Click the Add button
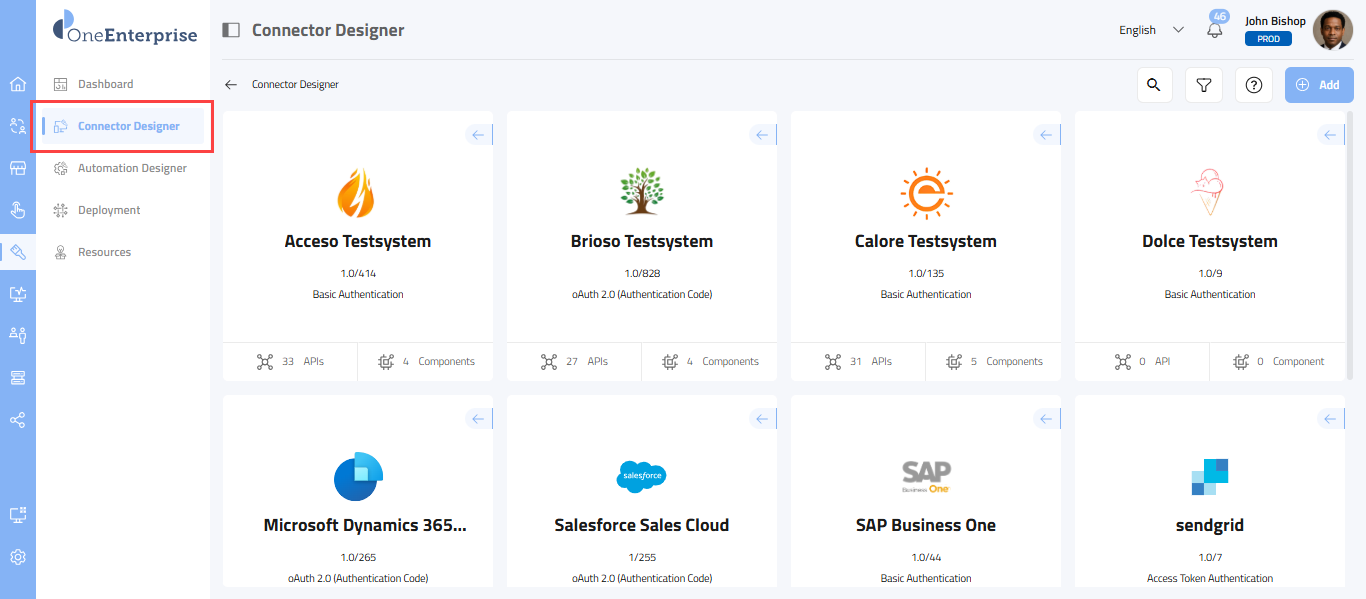 (x=1318, y=85)
